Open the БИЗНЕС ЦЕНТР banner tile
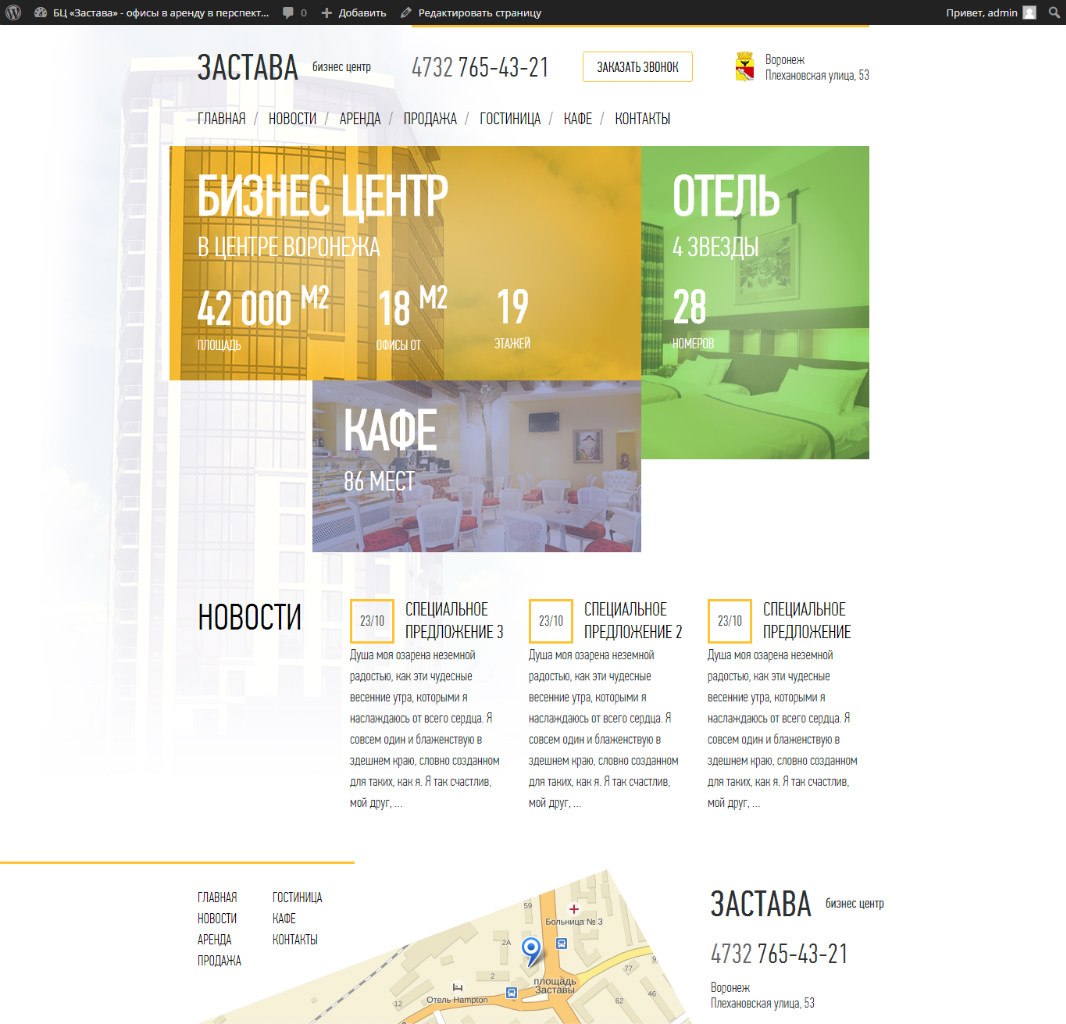Image resolution: width=1066 pixels, height=1024 pixels. point(405,263)
